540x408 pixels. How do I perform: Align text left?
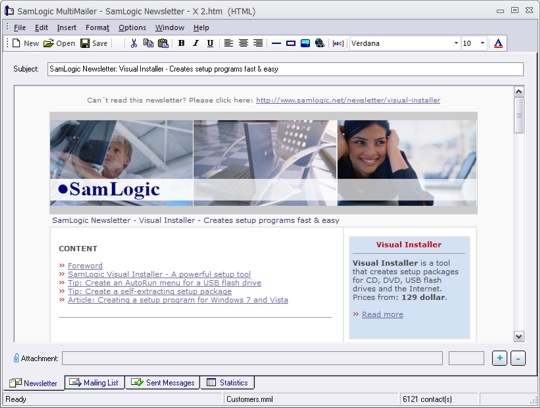[229, 43]
